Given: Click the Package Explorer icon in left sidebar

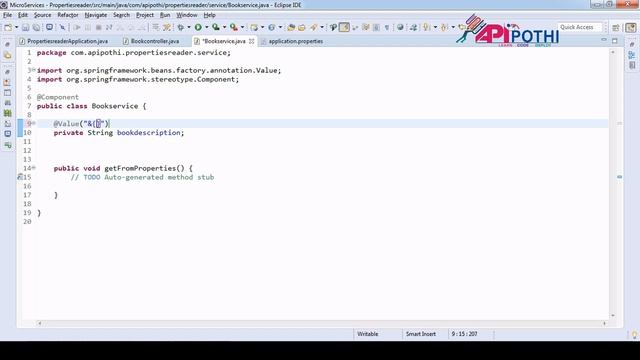Looking at the screenshot, I should 7,55.
